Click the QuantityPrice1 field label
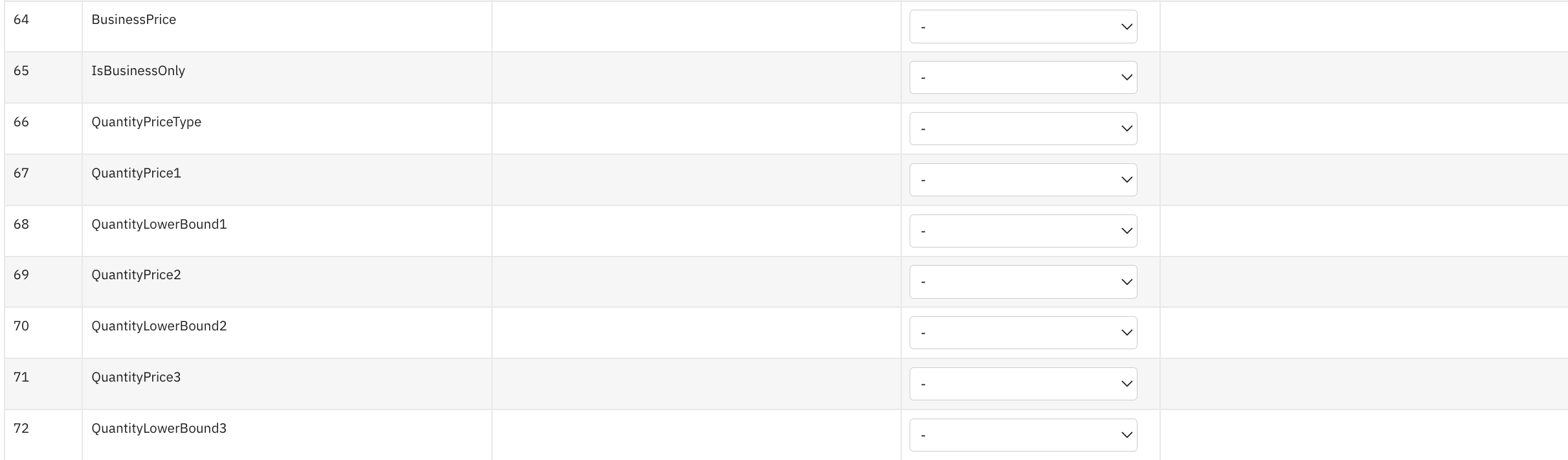 (137, 173)
